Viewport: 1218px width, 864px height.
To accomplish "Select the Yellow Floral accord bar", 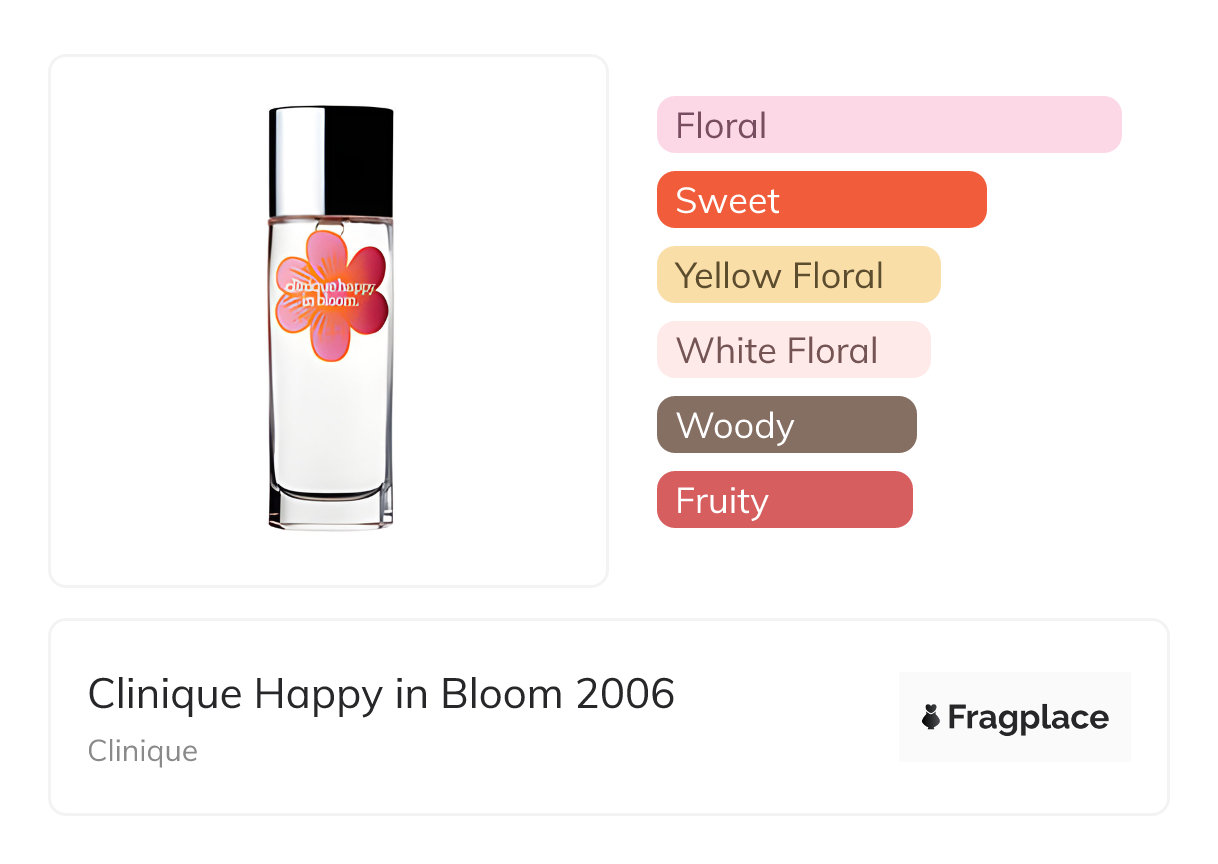I will pos(798,275).
